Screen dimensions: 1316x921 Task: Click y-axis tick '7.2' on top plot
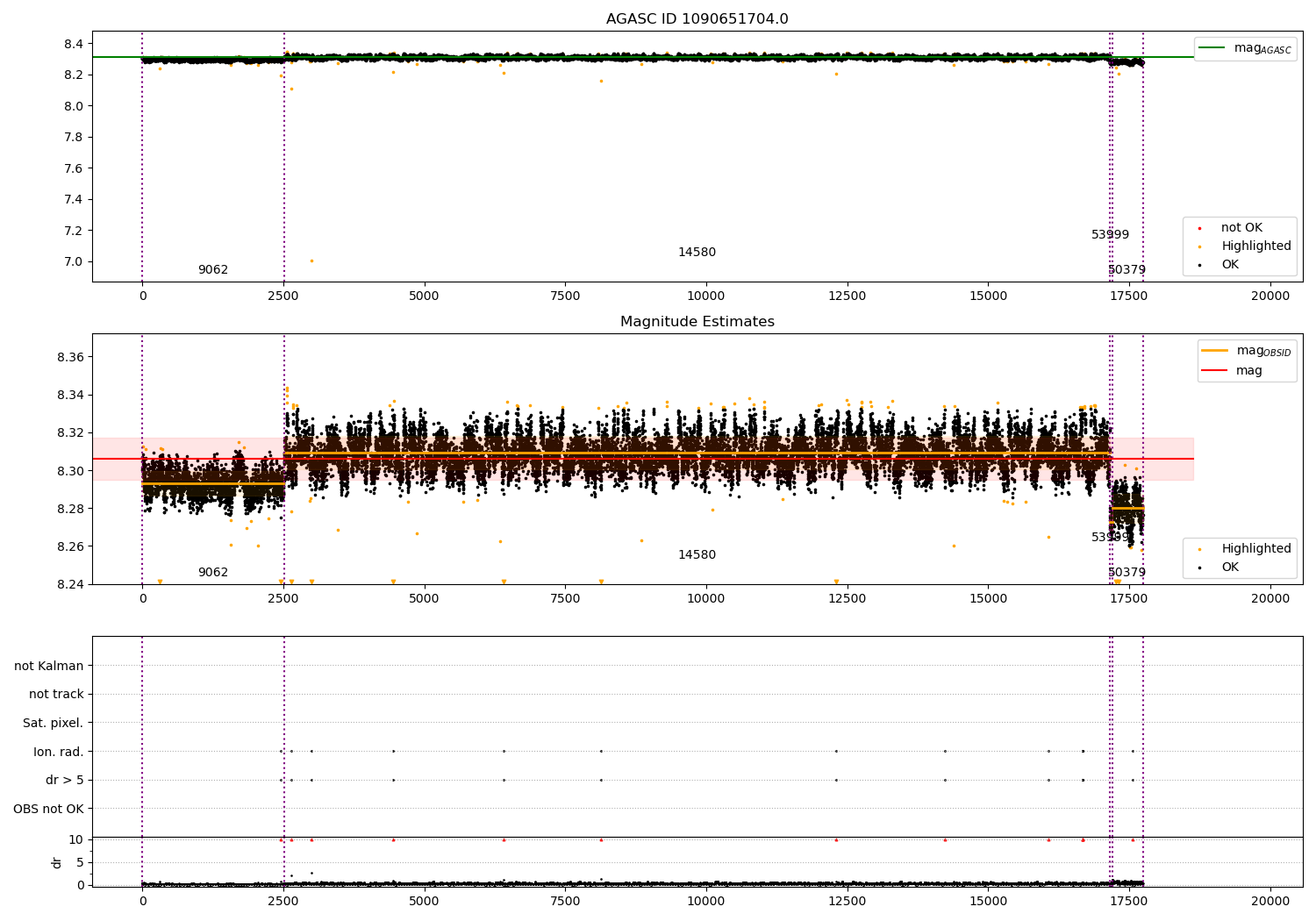pyautogui.click(x=74, y=231)
